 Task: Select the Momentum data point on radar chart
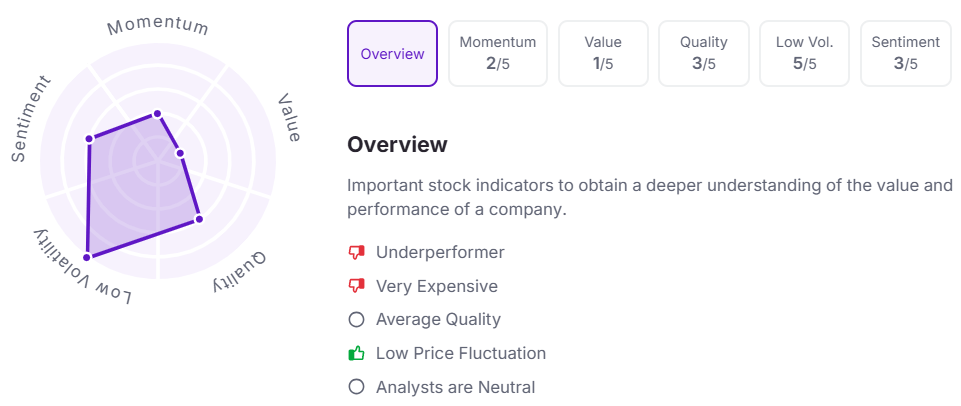[x=158, y=113]
